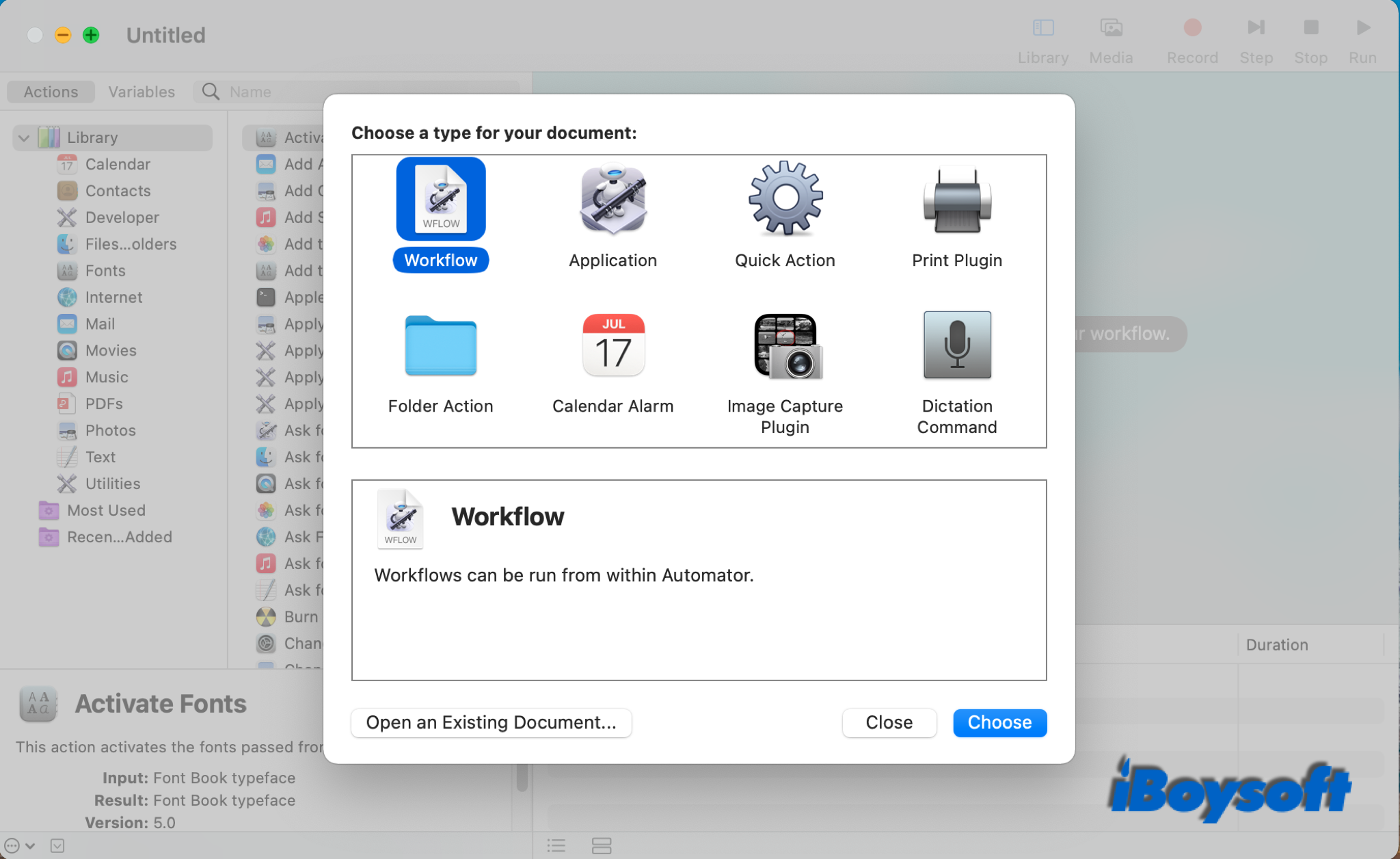Select the Print Plugin printer icon
This screenshot has width=1400, height=859.
click(x=956, y=199)
